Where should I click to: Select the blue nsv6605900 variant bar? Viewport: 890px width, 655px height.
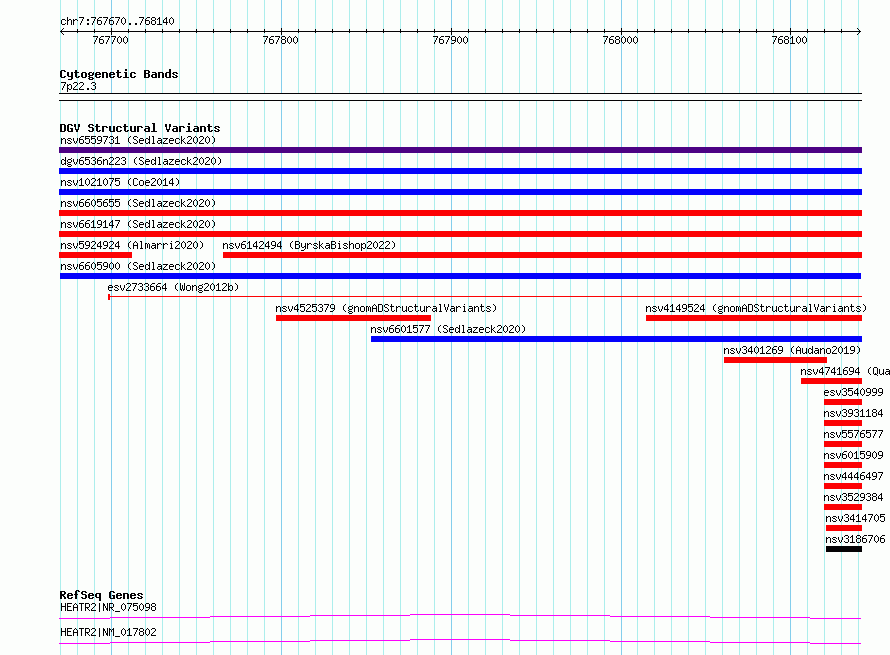pyautogui.click(x=460, y=276)
